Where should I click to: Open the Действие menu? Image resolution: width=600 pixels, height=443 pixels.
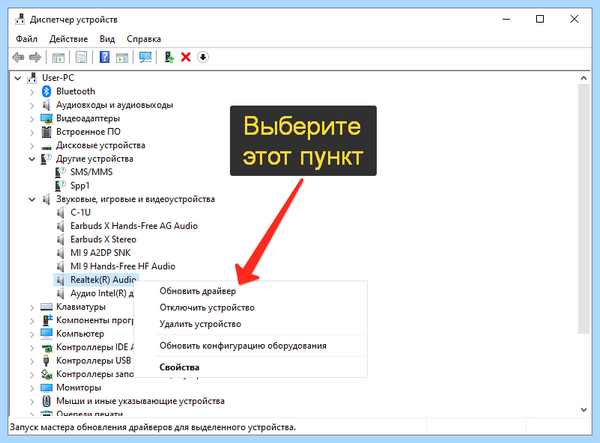[68, 39]
